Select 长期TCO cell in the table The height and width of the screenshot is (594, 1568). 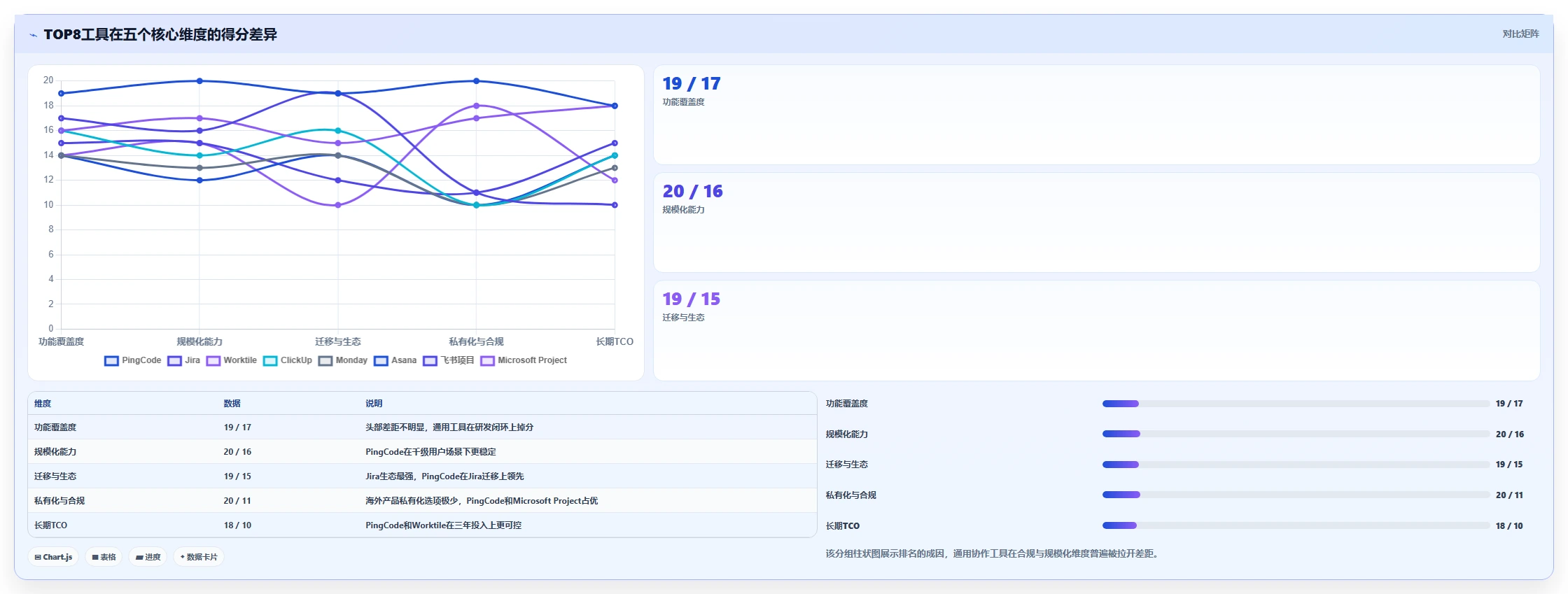coord(50,525)
